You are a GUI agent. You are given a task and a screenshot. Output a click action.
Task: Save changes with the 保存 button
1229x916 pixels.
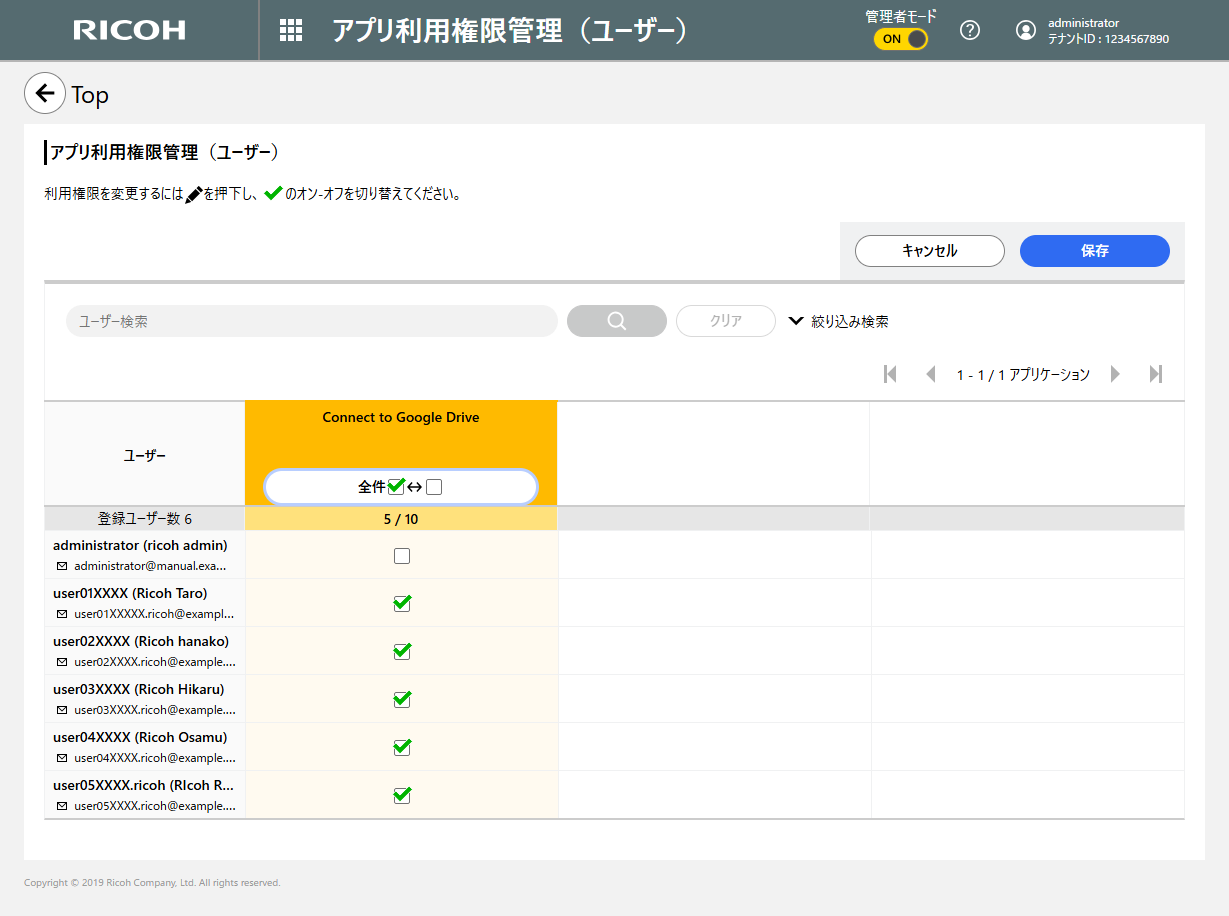click(1095, 251)
